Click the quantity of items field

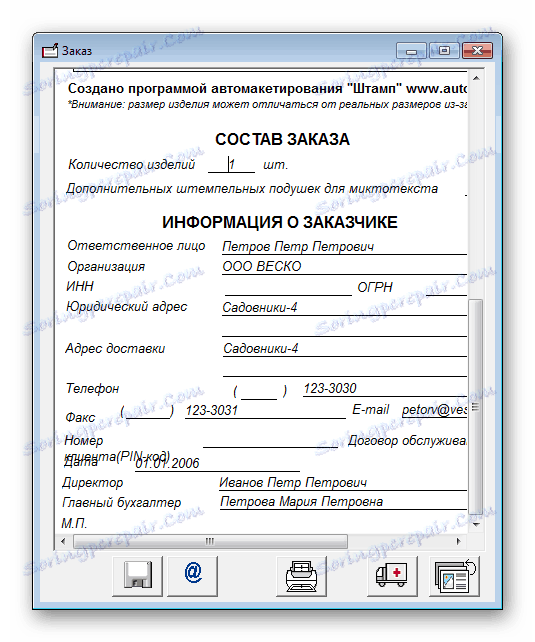(x=232, y=165)
